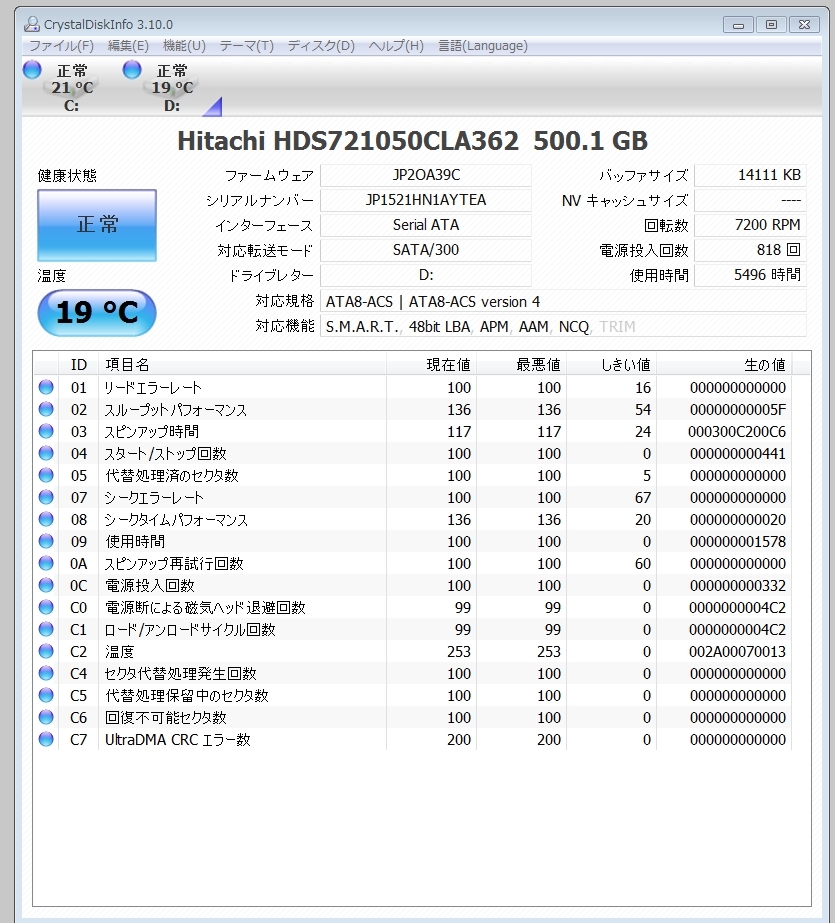Screen dimensions: 835x923
Task: Click the power on count field 818 回
Action: point(750,250)
